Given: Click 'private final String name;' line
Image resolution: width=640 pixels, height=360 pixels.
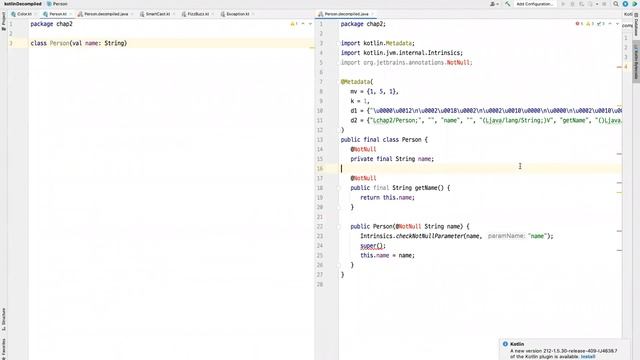Looking at the screenshot, I should tap(392, 159).
